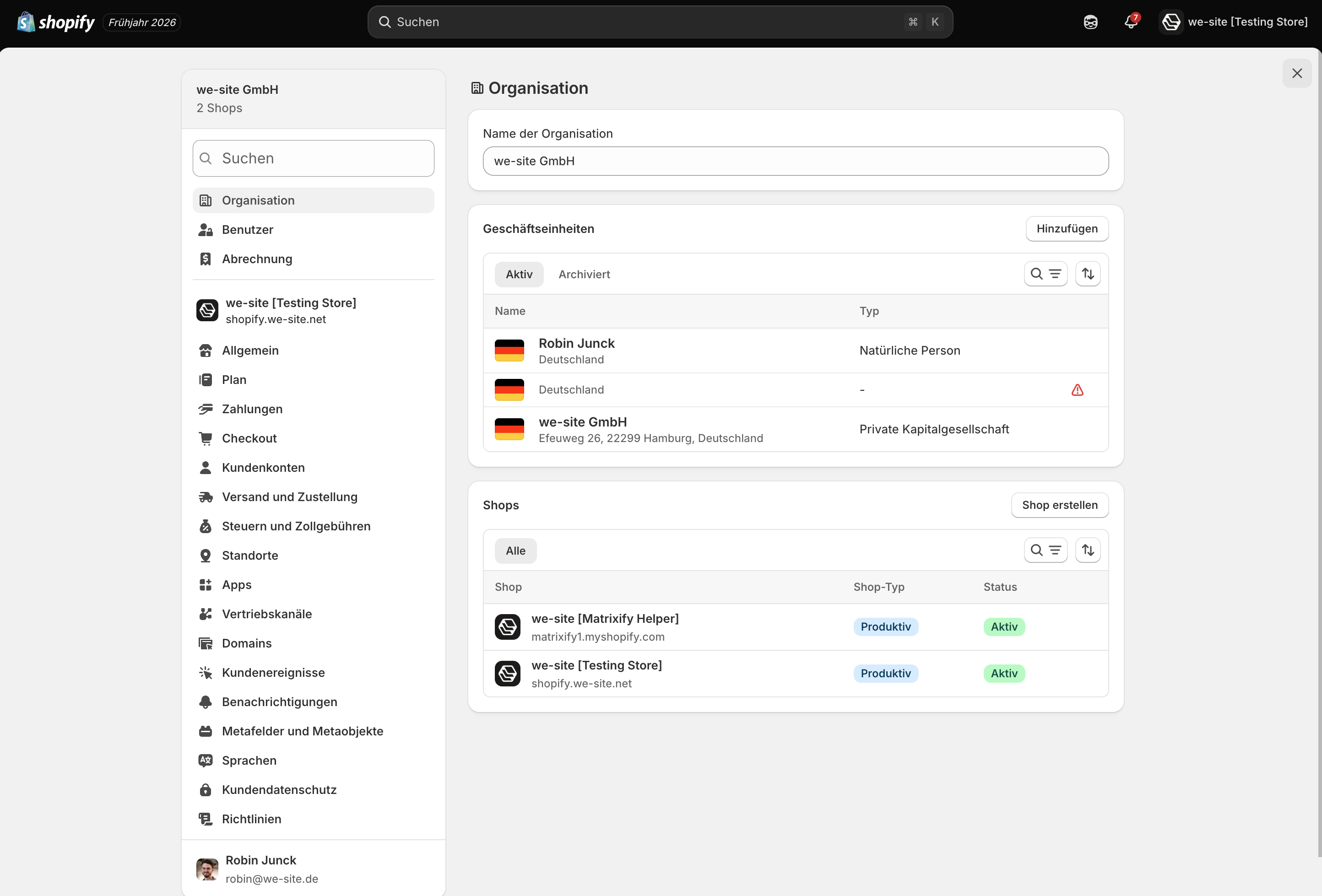This screenshot has height=896, width=1322.
Task: Open the we-site [Matrixify Helper] shop row
Action: click(x=795, y=627)
